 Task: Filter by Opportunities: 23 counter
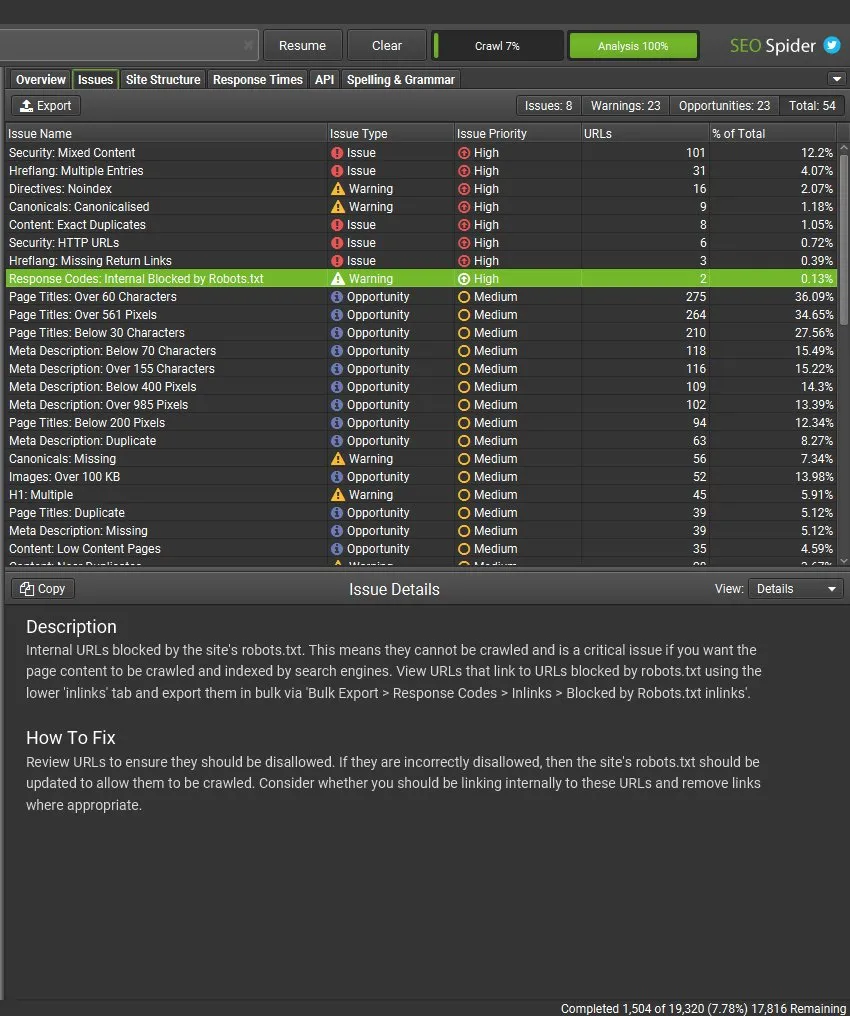point(724,106)
